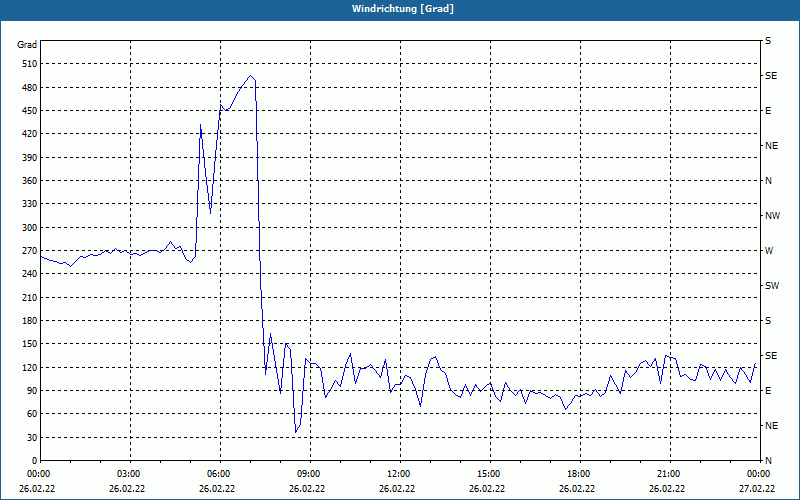Click the NW compass label

[772, 216]
